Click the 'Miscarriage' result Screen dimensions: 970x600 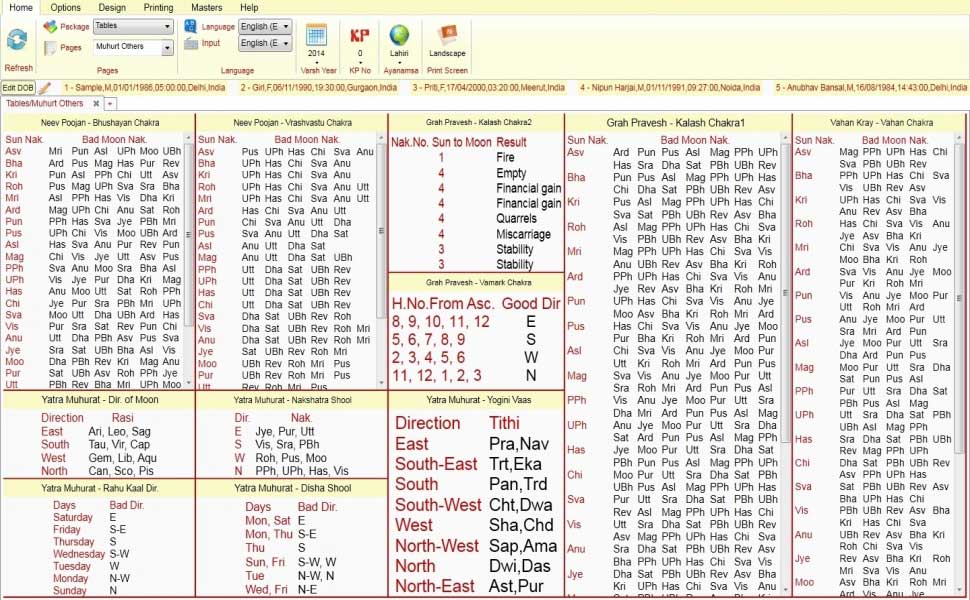click(523, 234)
